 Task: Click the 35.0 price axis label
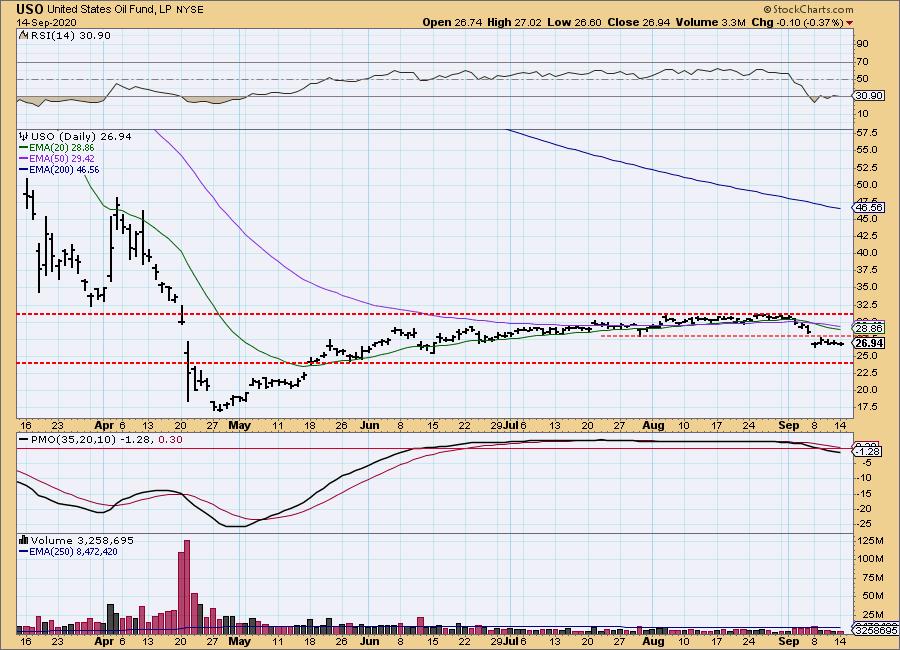coord(866,287)
